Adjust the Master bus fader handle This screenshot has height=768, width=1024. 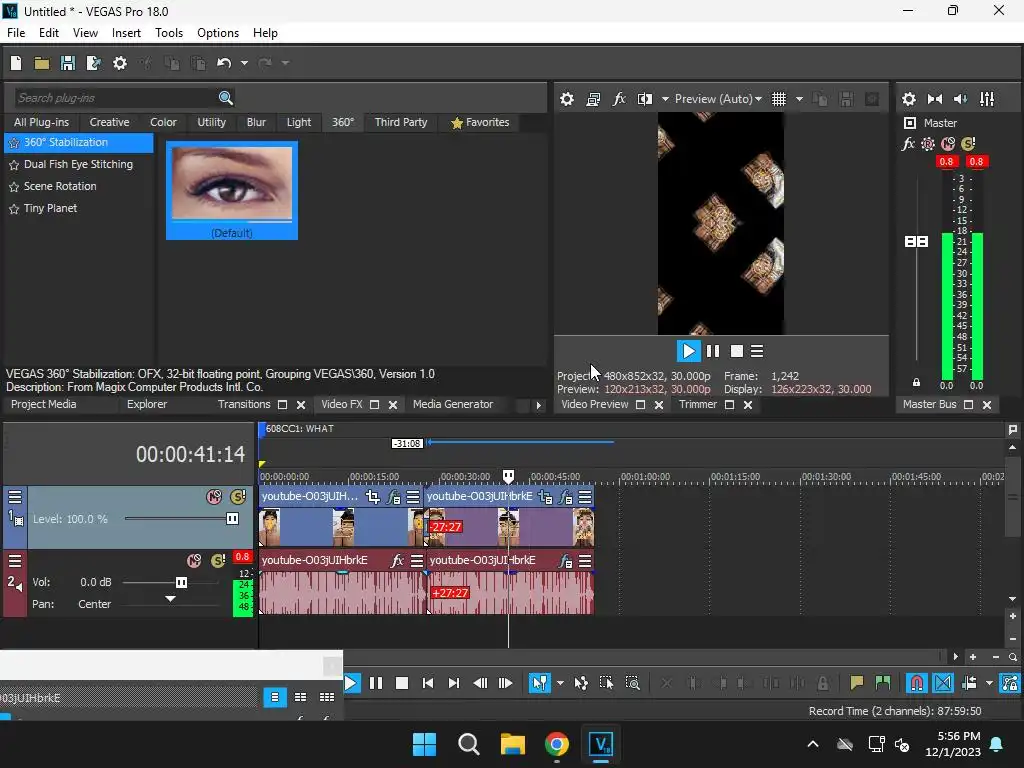point(916,242)
